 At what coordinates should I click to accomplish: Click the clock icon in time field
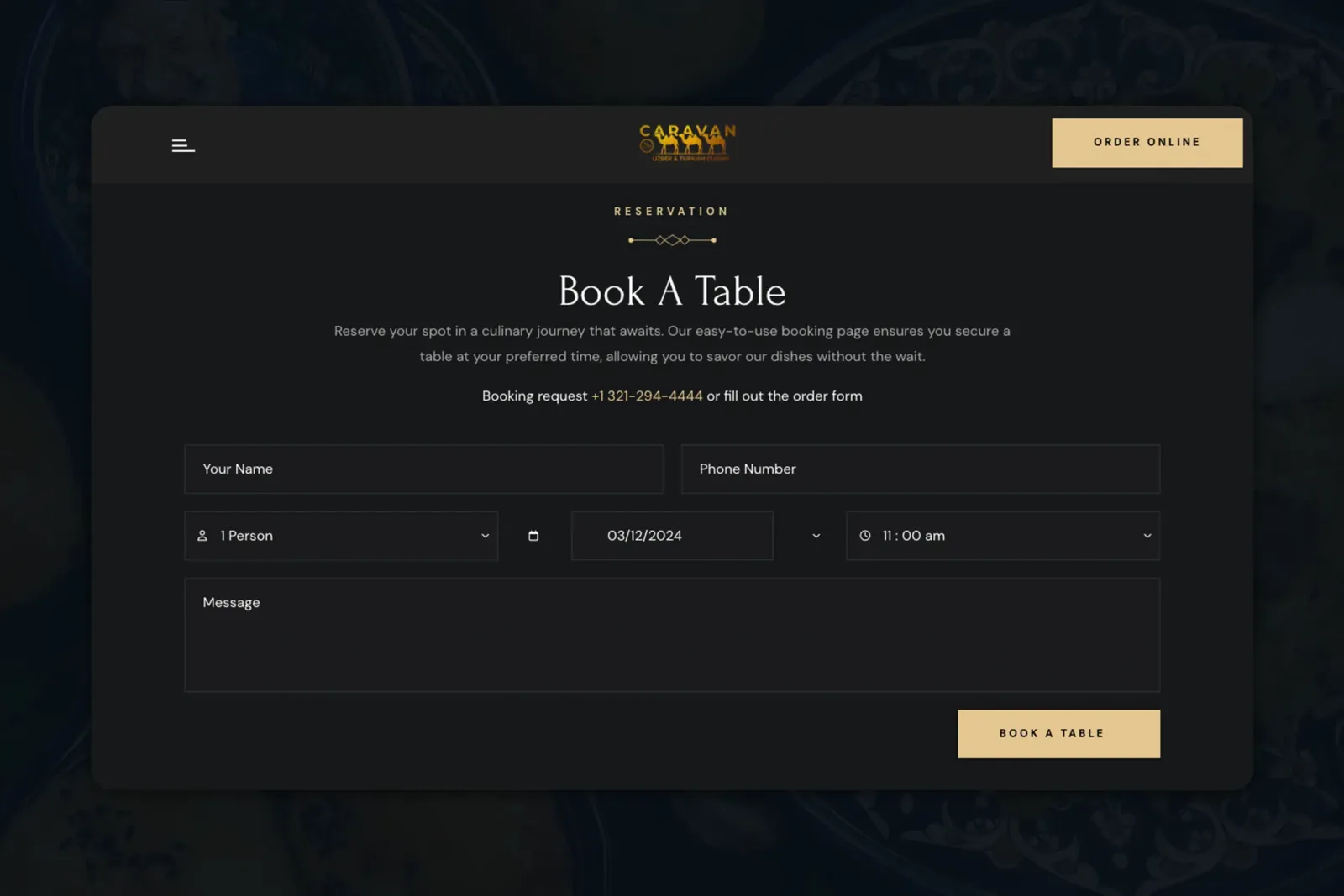(865, 536)
